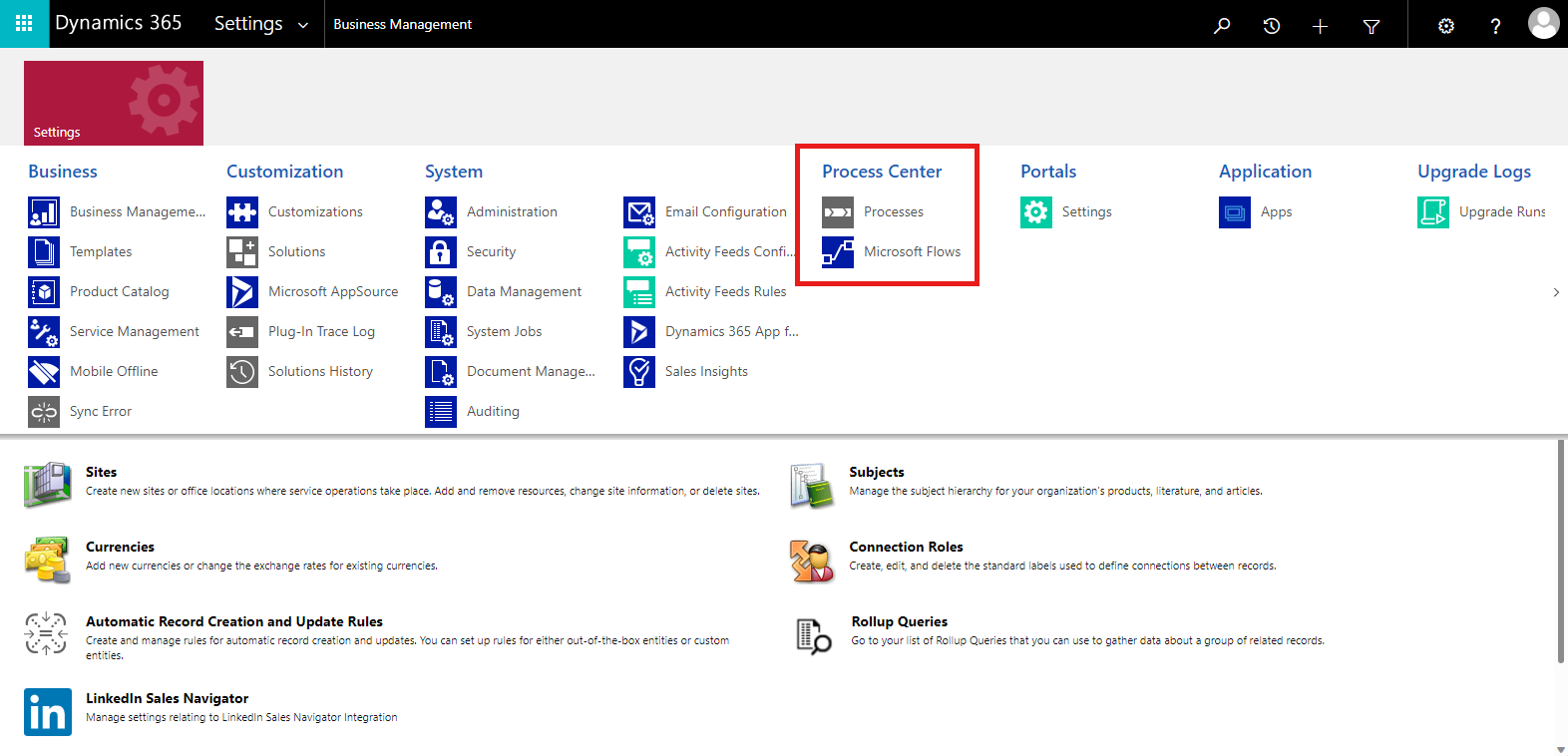This screenshot has width=1568, height=756.
Task: Open the Rollup Queries link
Action: click(x=900, y=621)
